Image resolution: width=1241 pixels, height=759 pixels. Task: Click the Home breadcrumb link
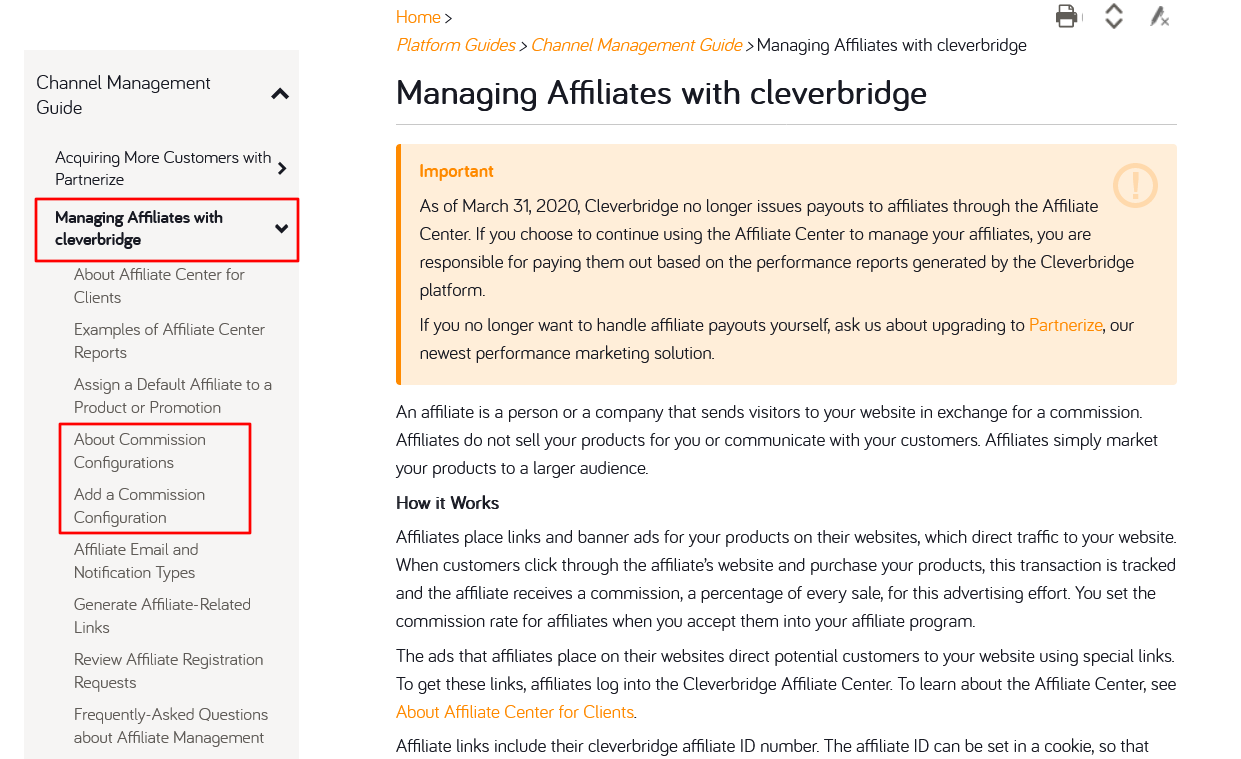(418, 17)
